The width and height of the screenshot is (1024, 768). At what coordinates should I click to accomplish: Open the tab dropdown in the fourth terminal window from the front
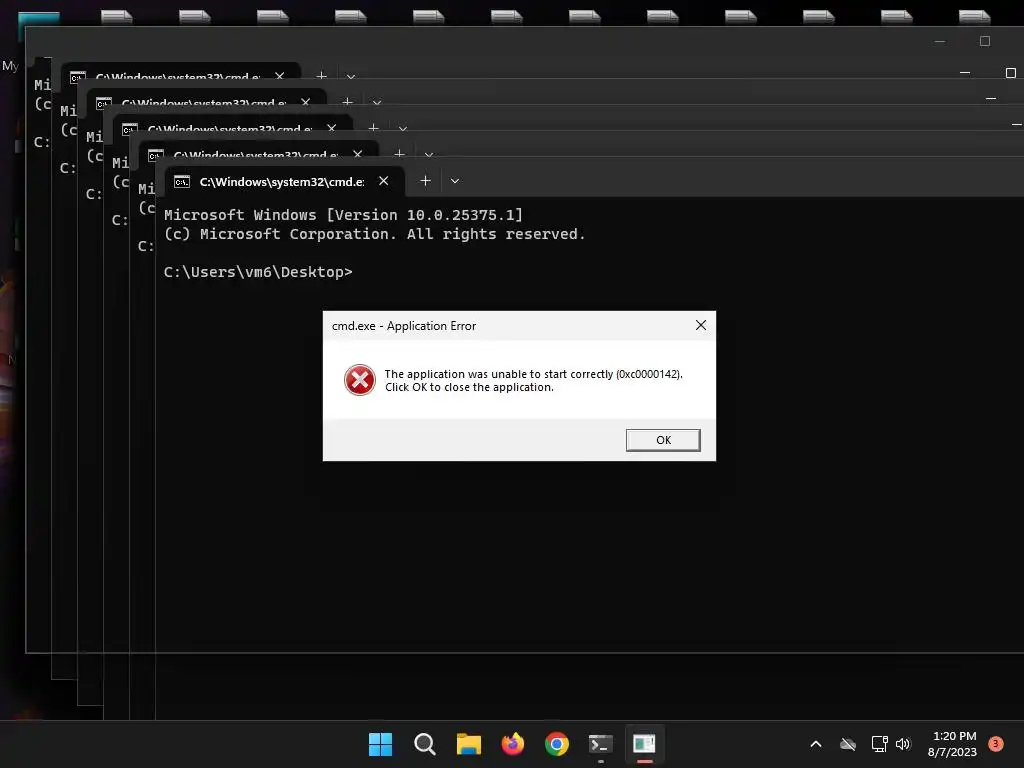pos(376,103)
